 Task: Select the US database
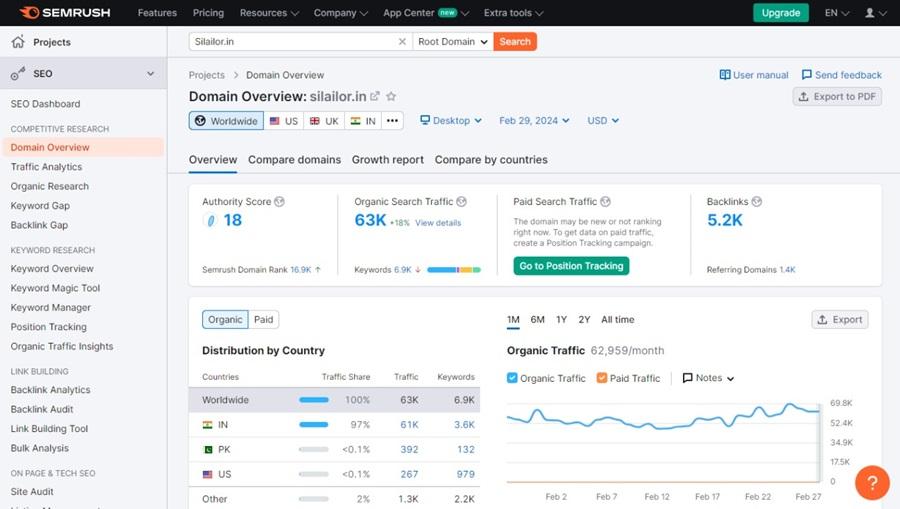click(x=284, y=121)
